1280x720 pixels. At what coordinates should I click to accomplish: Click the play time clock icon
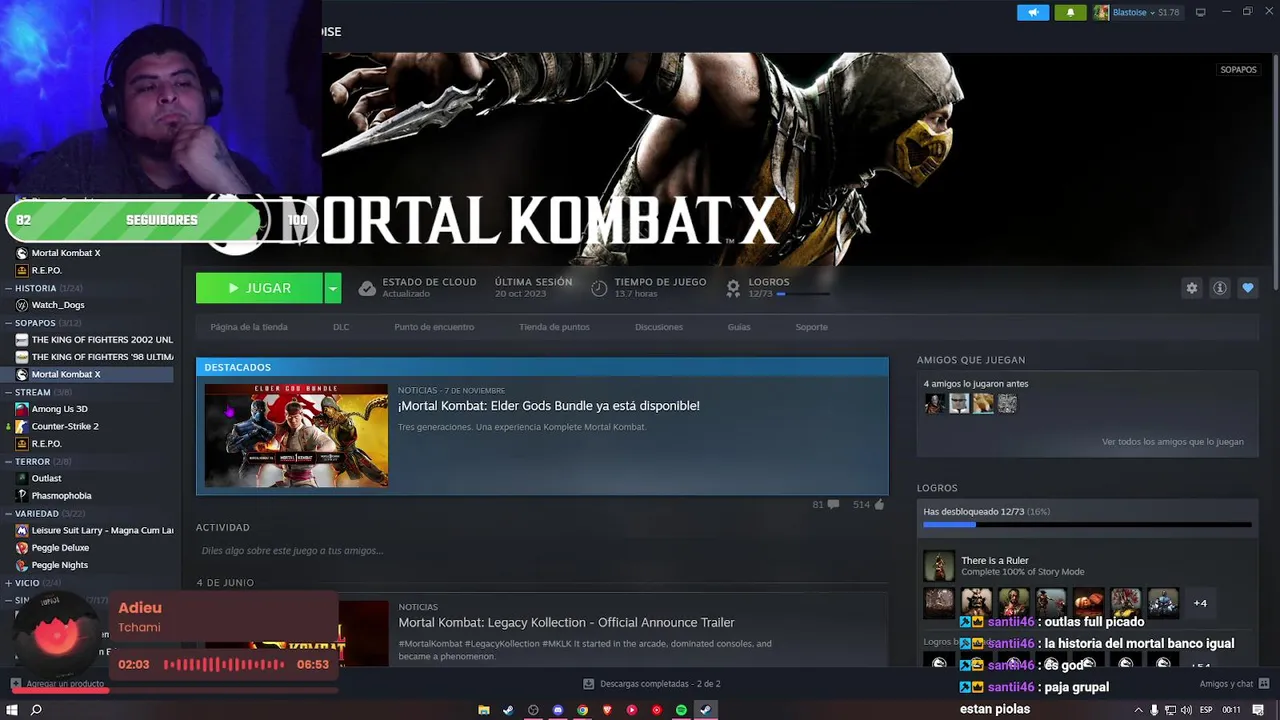(599, 288)
